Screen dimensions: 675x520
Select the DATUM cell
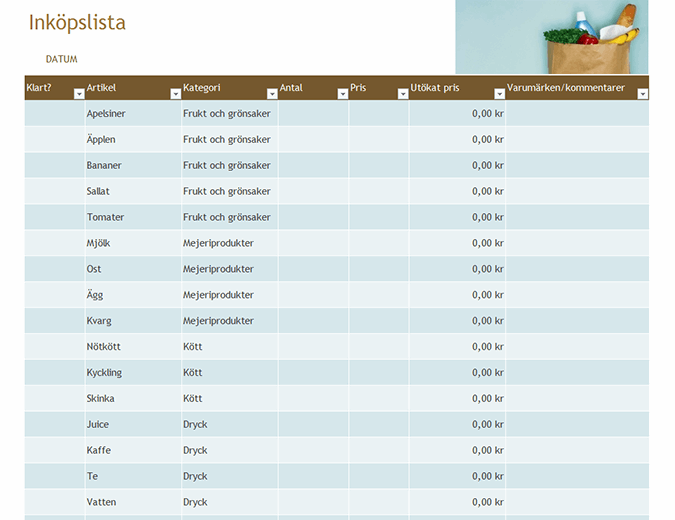pyautogui.click(x=62, y=59)
